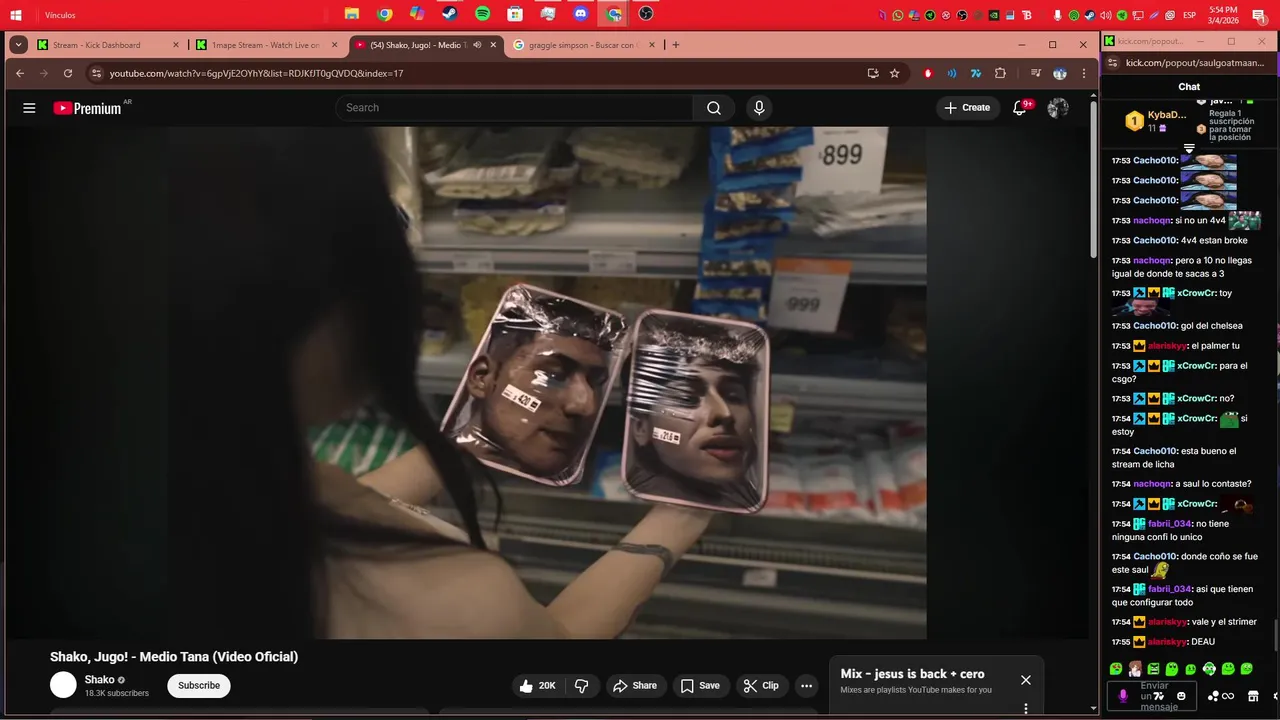Click fabrii_034 in message 'no tiene ninguna confi'

coord(1170,524)
